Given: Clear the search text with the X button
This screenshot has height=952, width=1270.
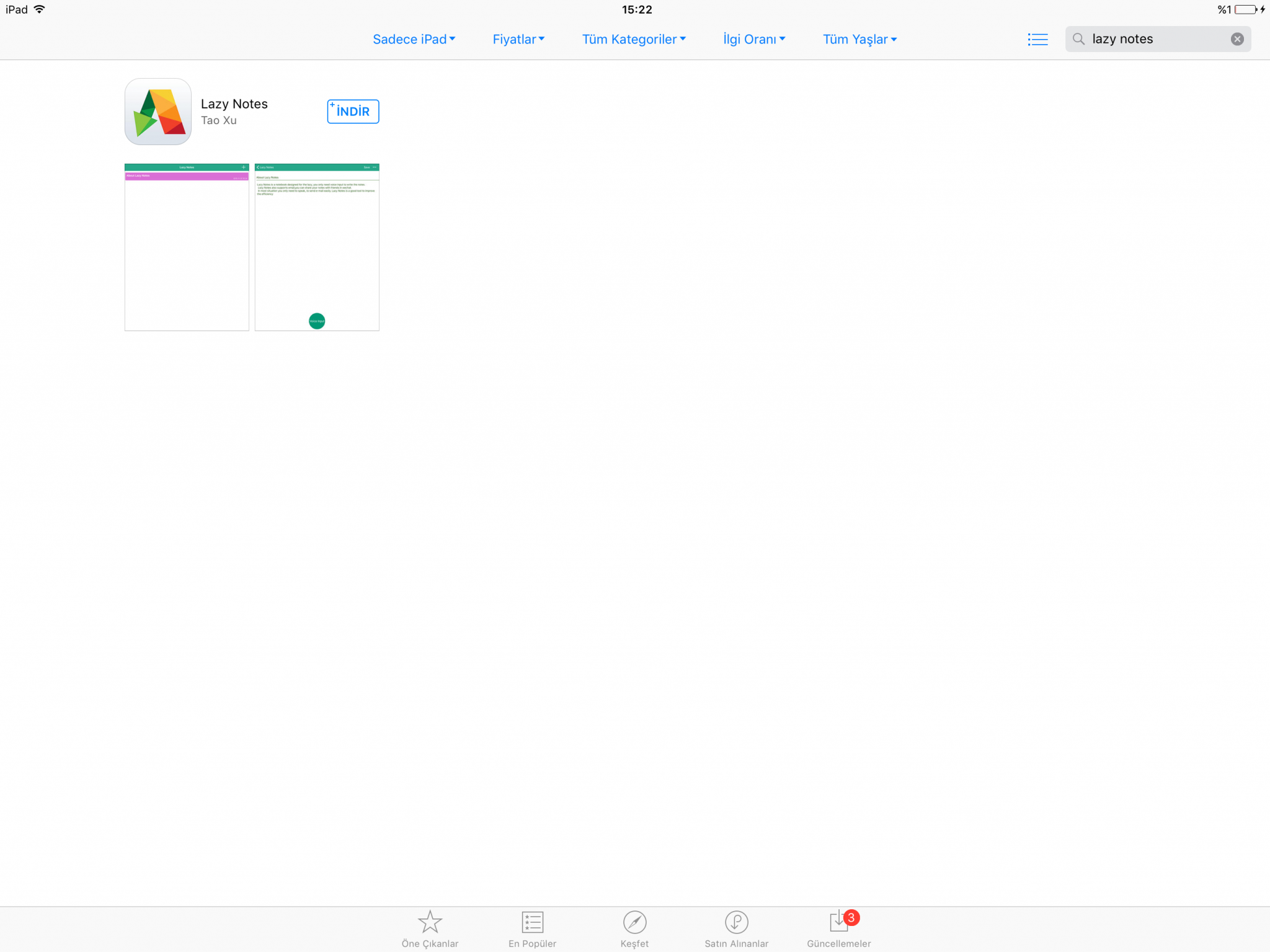Looking at the screenshot, I should tap(1237, 39).
